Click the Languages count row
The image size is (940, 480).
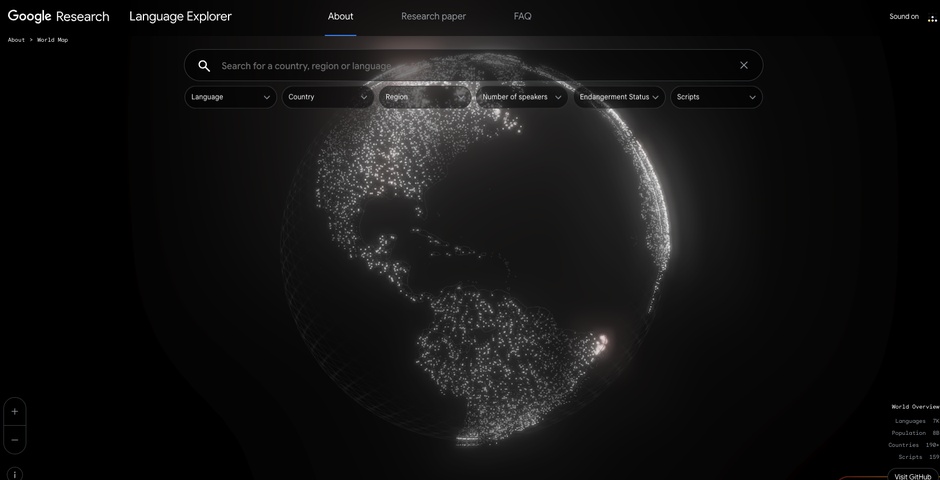click(x=917, y=421)
